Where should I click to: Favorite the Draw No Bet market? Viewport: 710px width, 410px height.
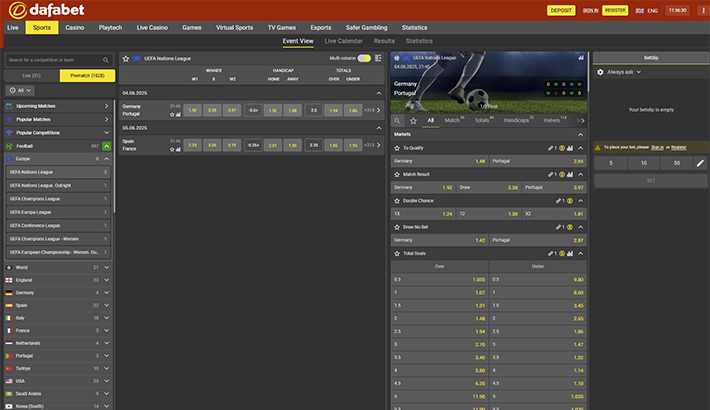pos(397,227)
